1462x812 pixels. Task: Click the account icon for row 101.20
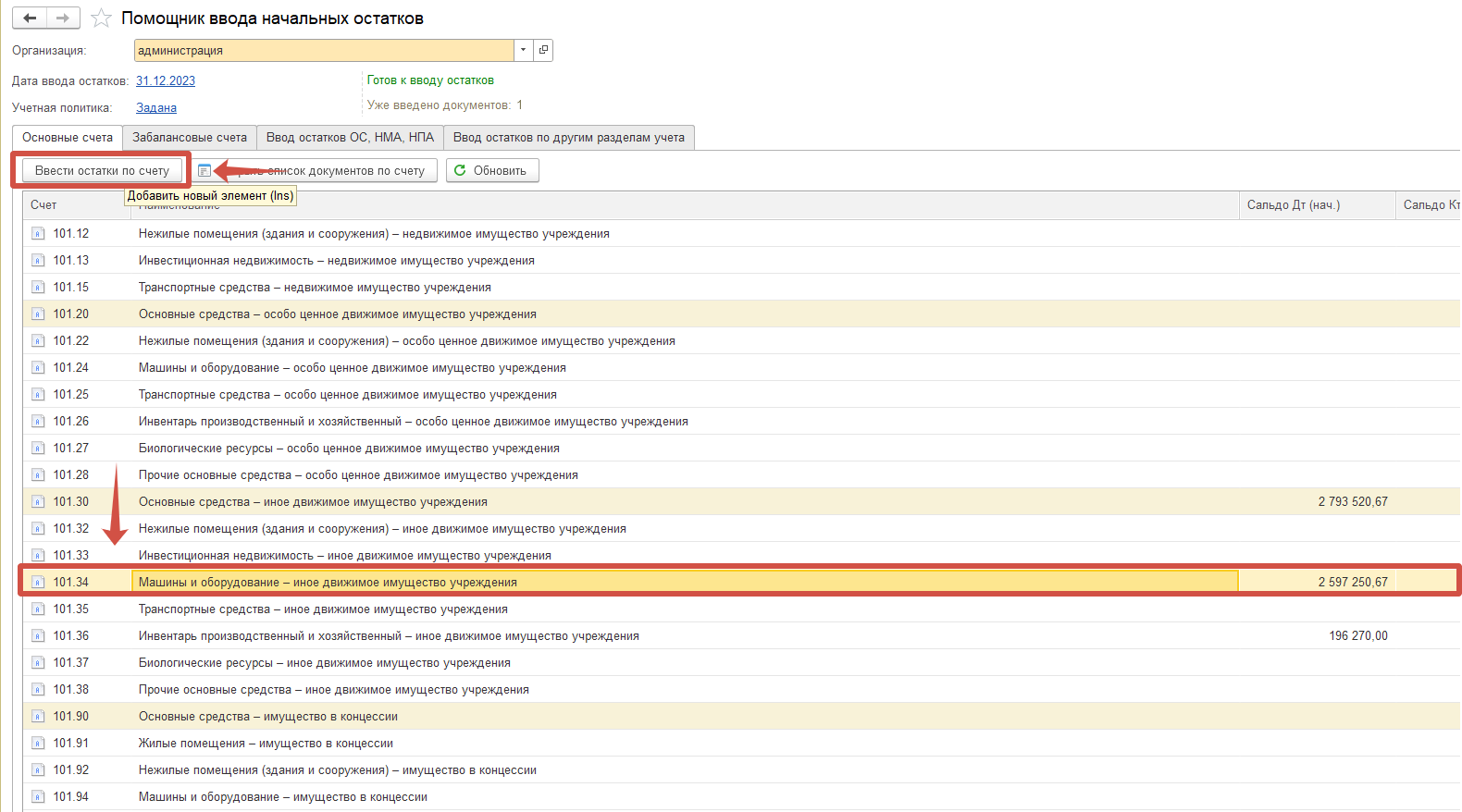[x=38, y=314]
